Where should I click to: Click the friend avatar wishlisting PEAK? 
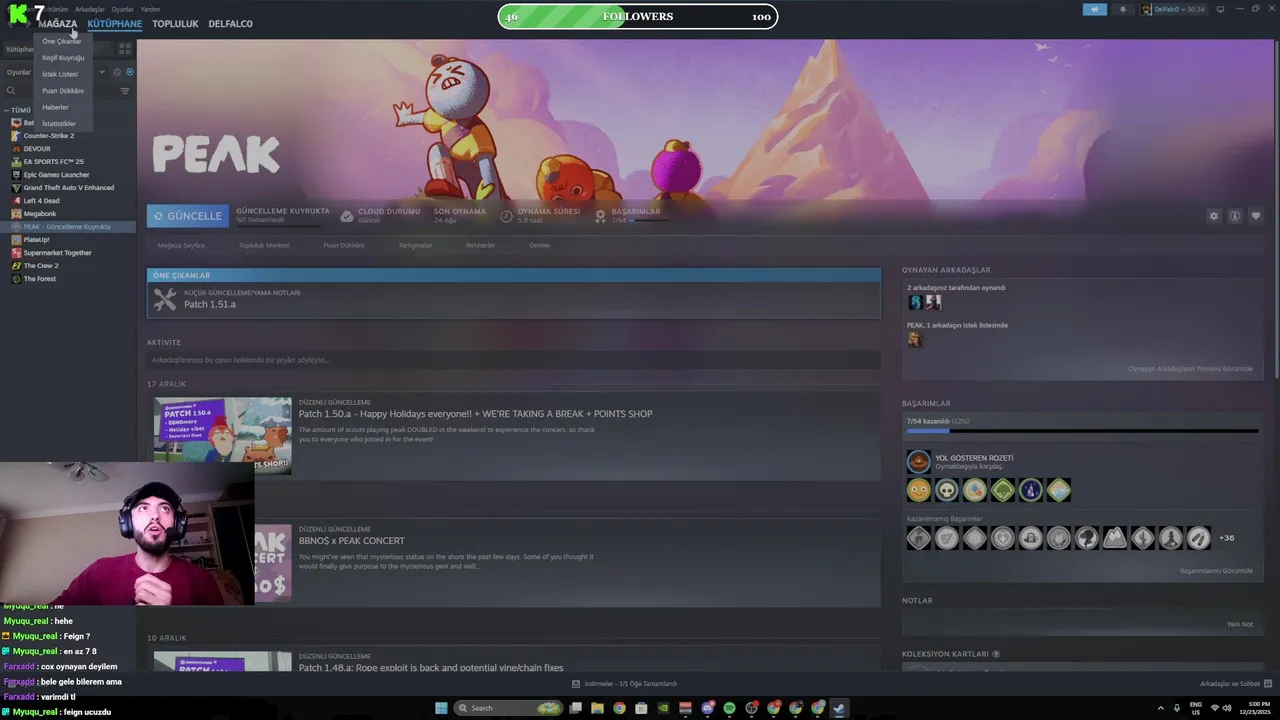tap(914, 339)
